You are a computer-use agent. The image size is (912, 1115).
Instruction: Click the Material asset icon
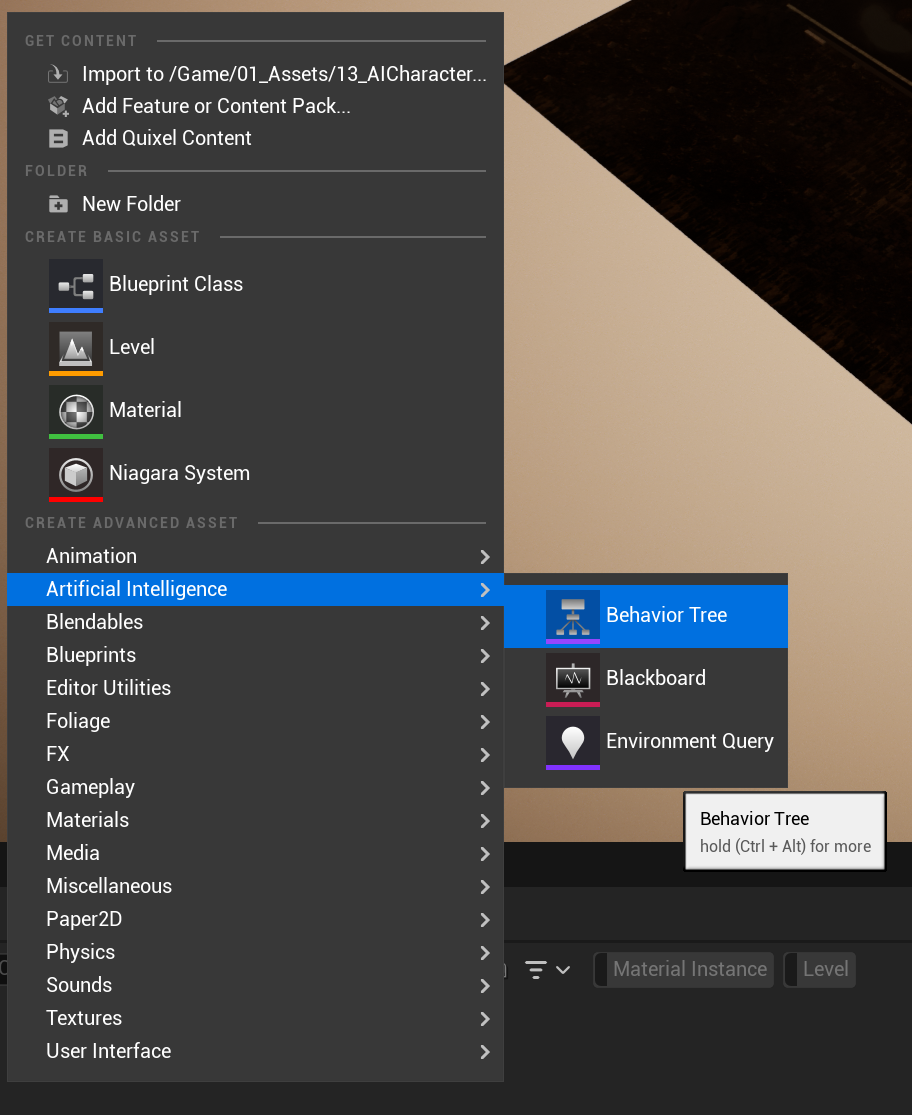(75, 412)
